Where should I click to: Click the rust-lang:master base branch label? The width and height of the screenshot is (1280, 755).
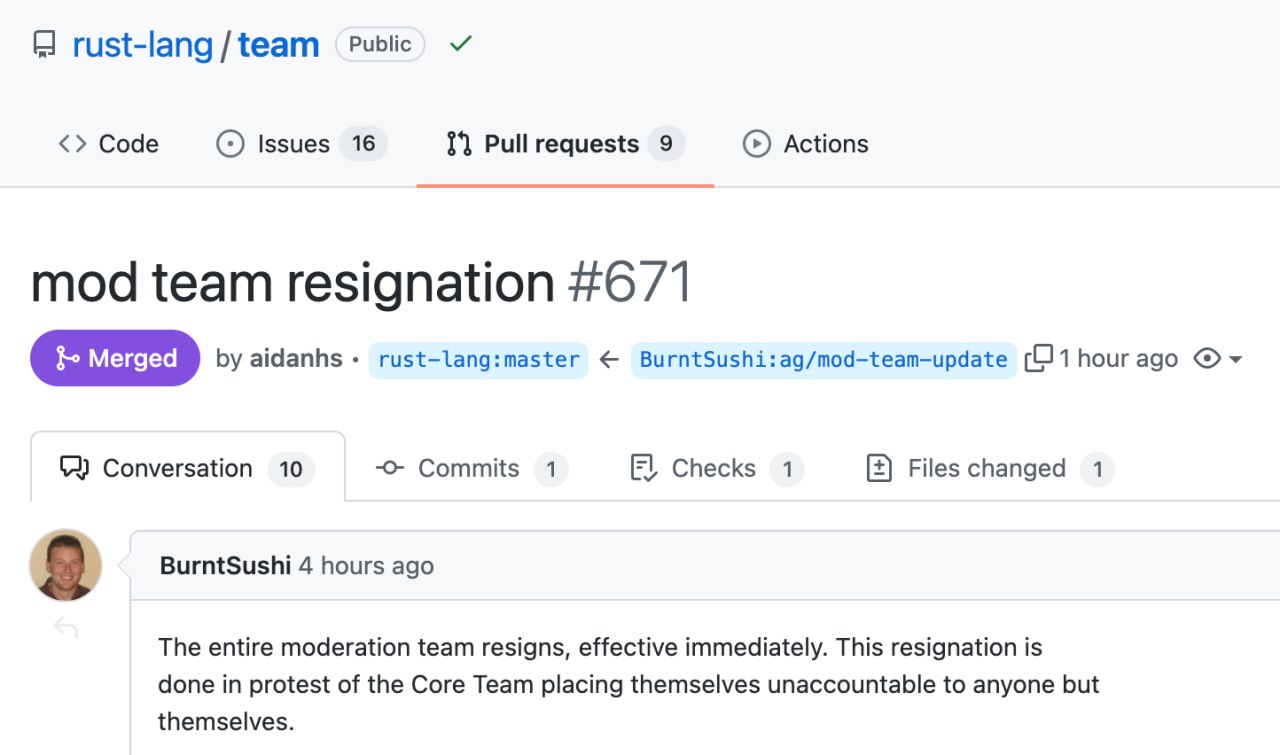[x=478, y=359]
